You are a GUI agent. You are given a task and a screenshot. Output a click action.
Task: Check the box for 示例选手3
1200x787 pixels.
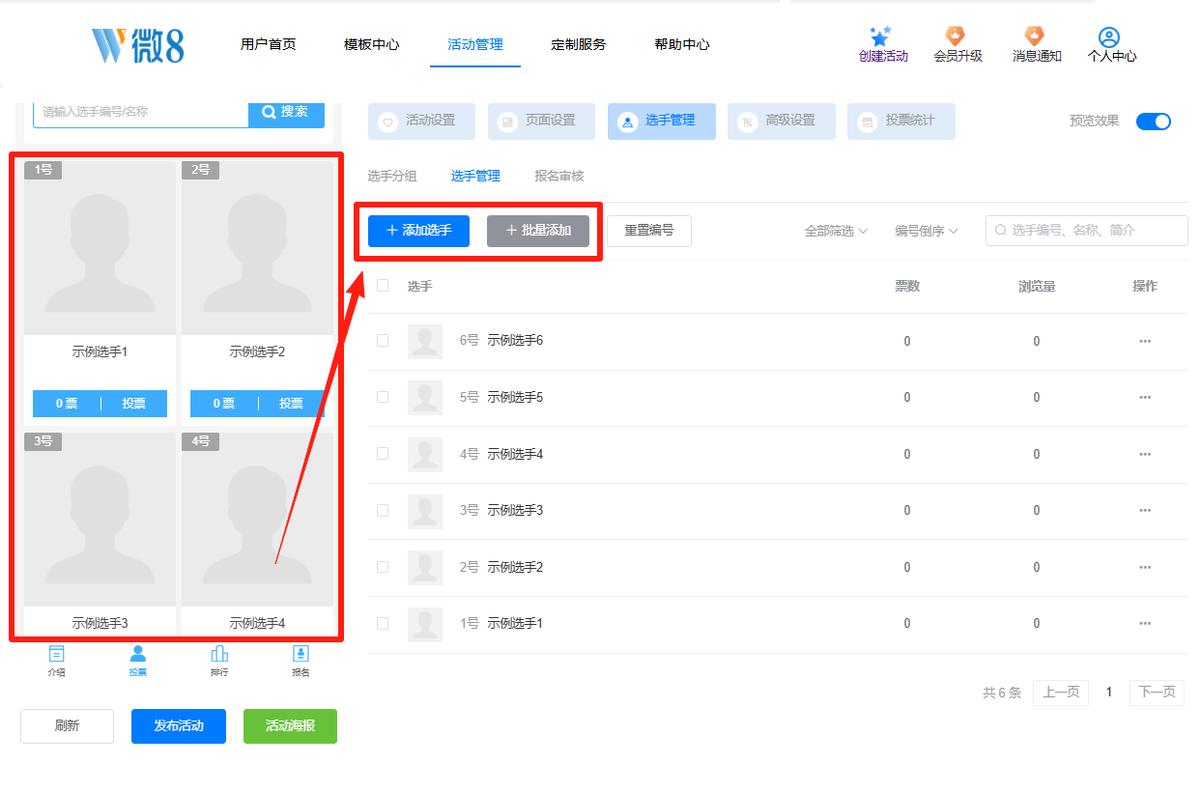[382, 510]
